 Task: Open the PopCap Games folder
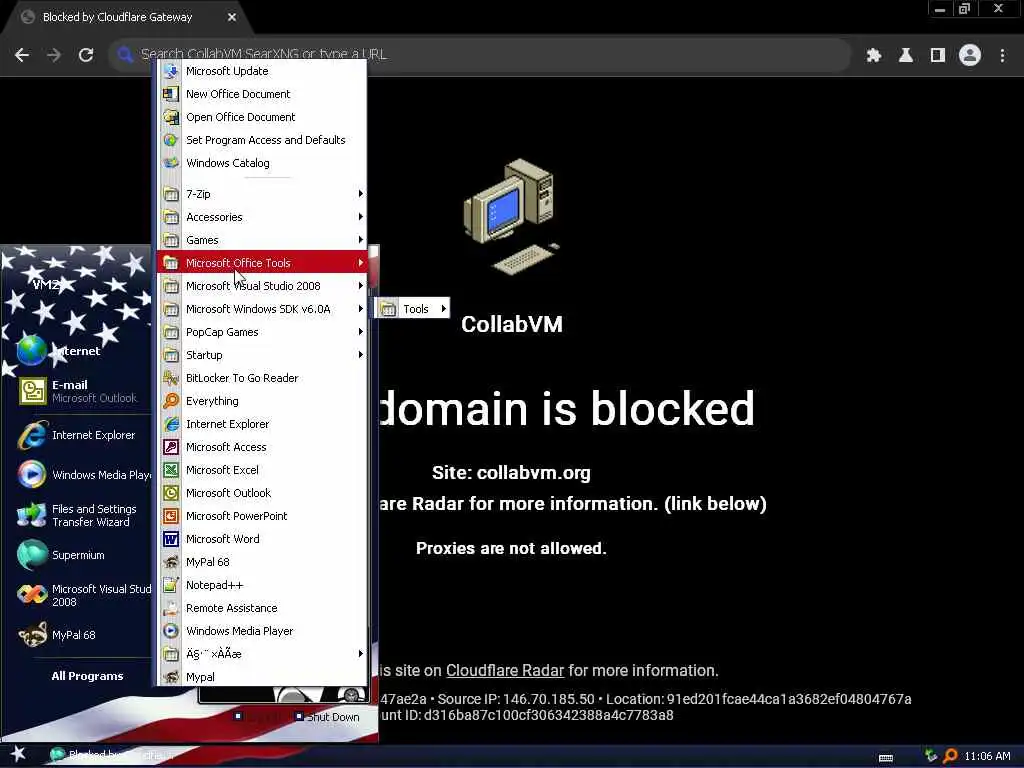pyautogui.click(x=263, y=332)
